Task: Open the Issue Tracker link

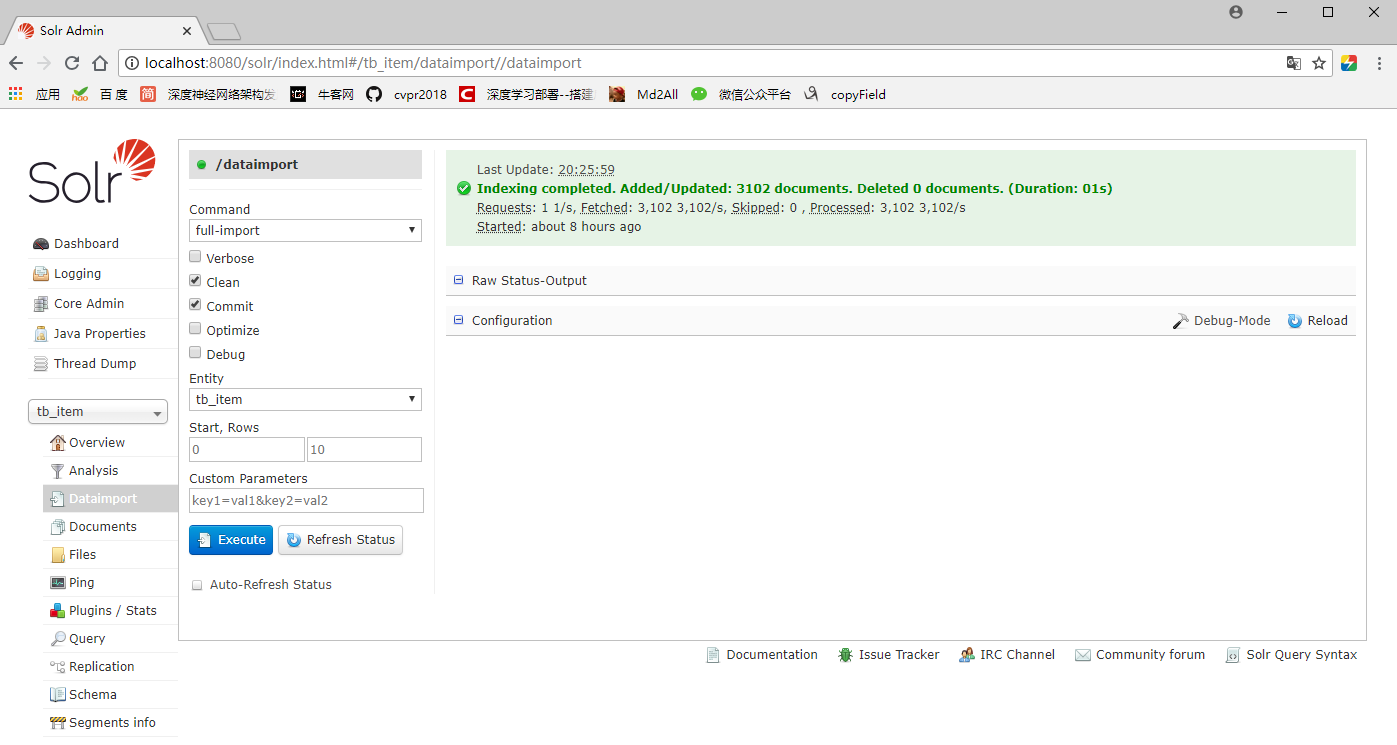Action: [889, 655]
